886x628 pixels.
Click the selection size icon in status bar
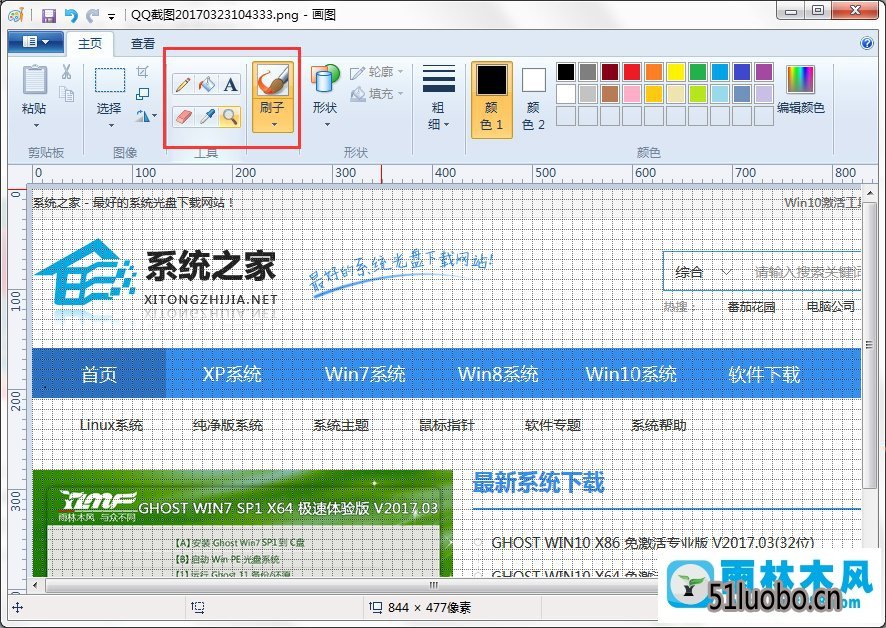[x=197, y=607]
